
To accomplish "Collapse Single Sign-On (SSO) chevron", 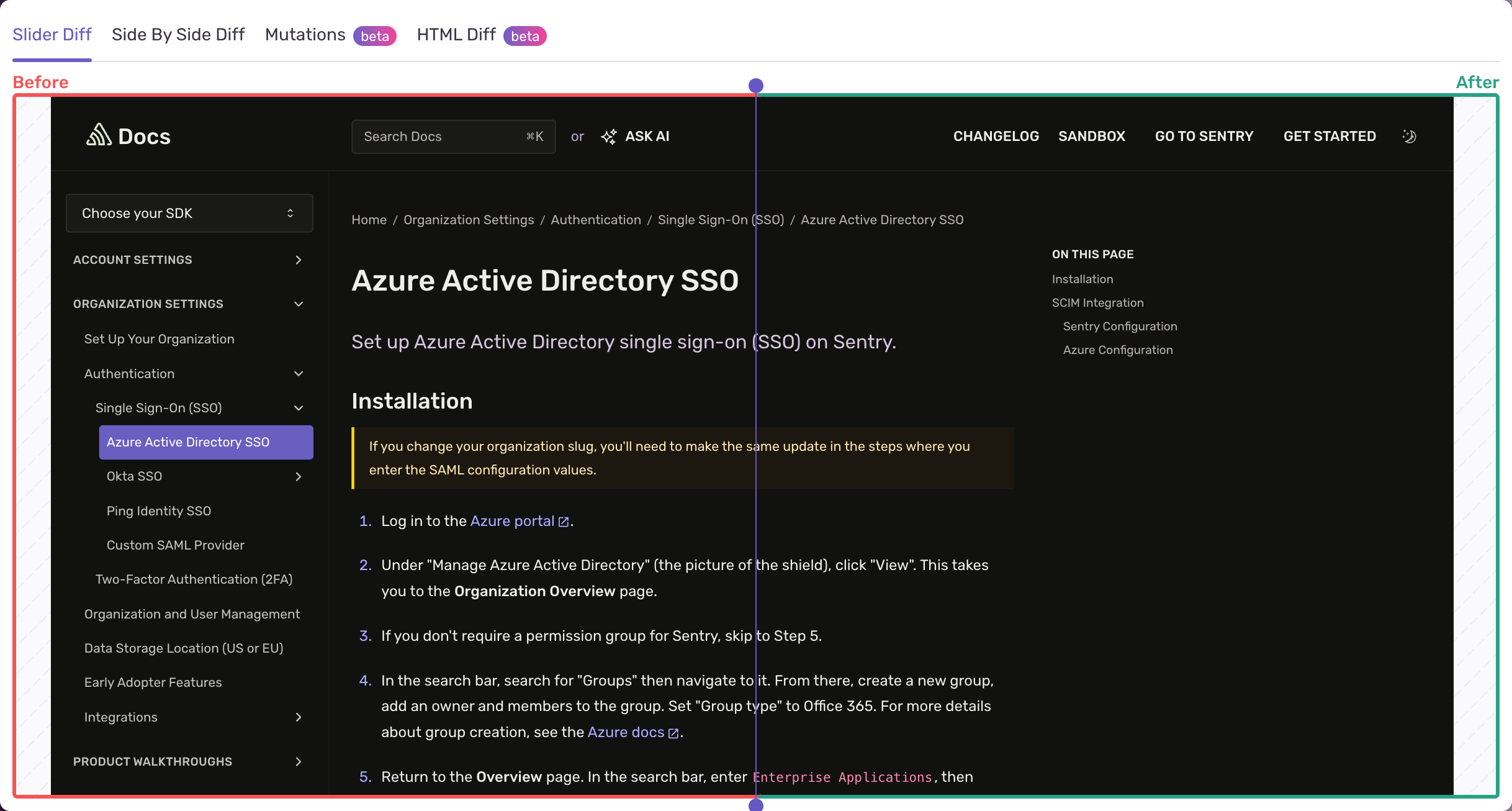I will pyautogui.click(x=299, y=408).
